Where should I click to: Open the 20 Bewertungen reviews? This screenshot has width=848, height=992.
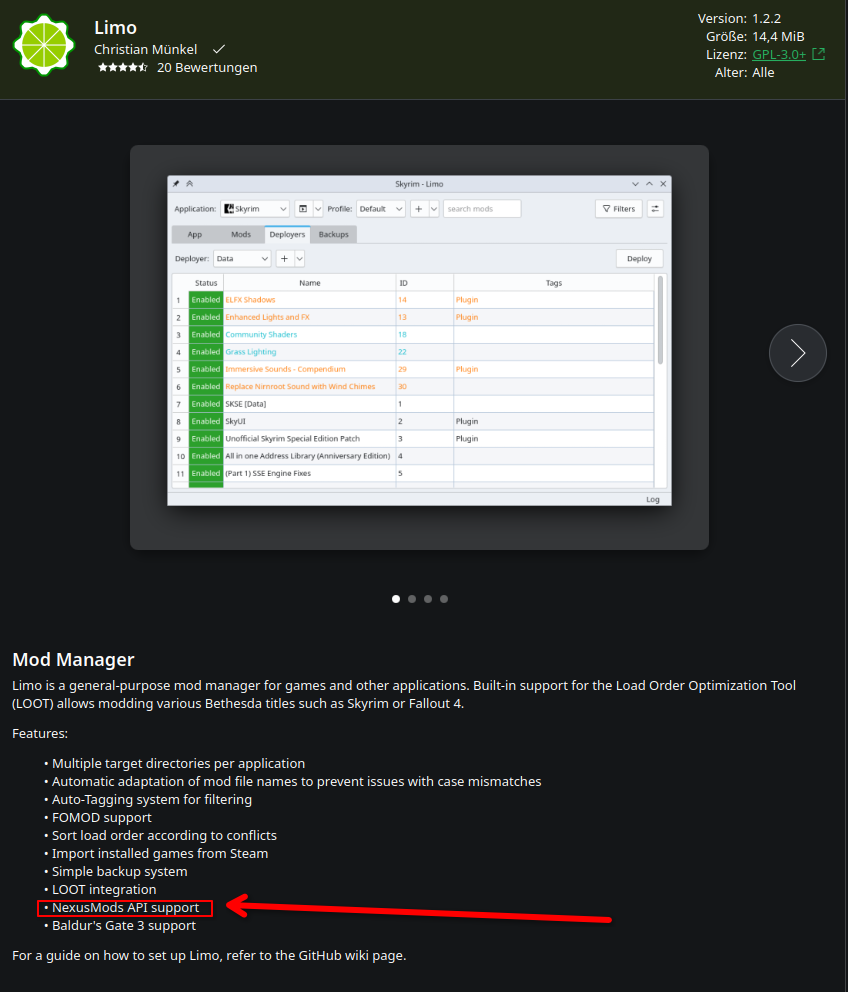pos(207,67)
